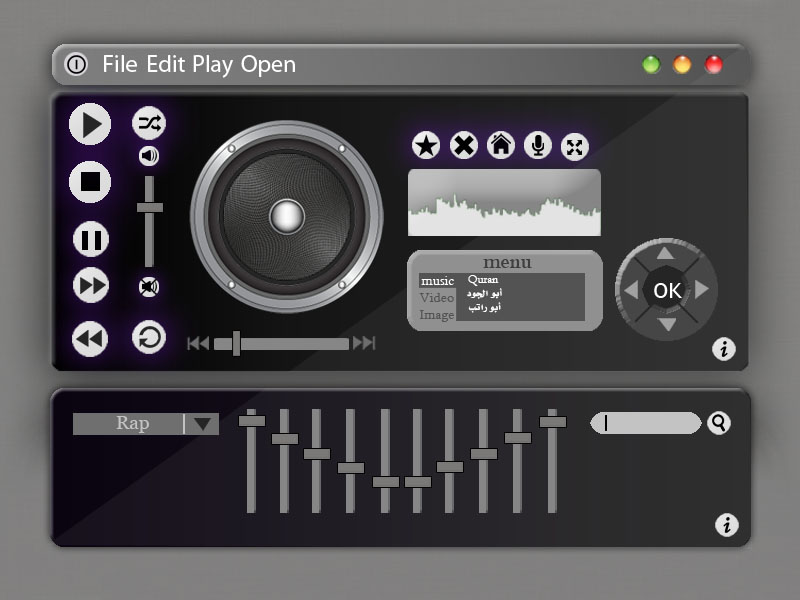Click the magnifier search icon

(x=719, y=423)
